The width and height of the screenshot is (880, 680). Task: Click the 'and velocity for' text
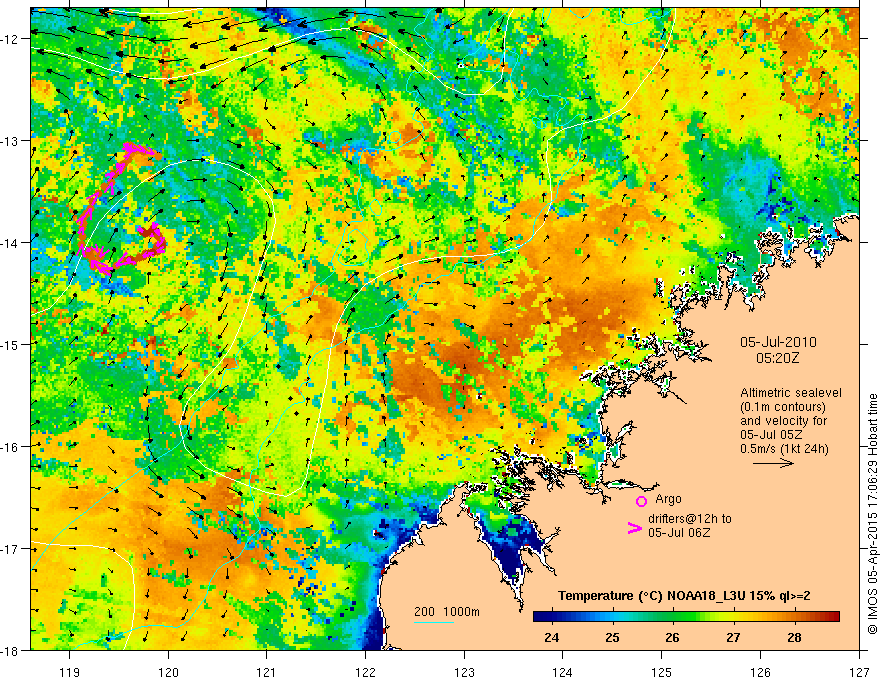point(783,421)
